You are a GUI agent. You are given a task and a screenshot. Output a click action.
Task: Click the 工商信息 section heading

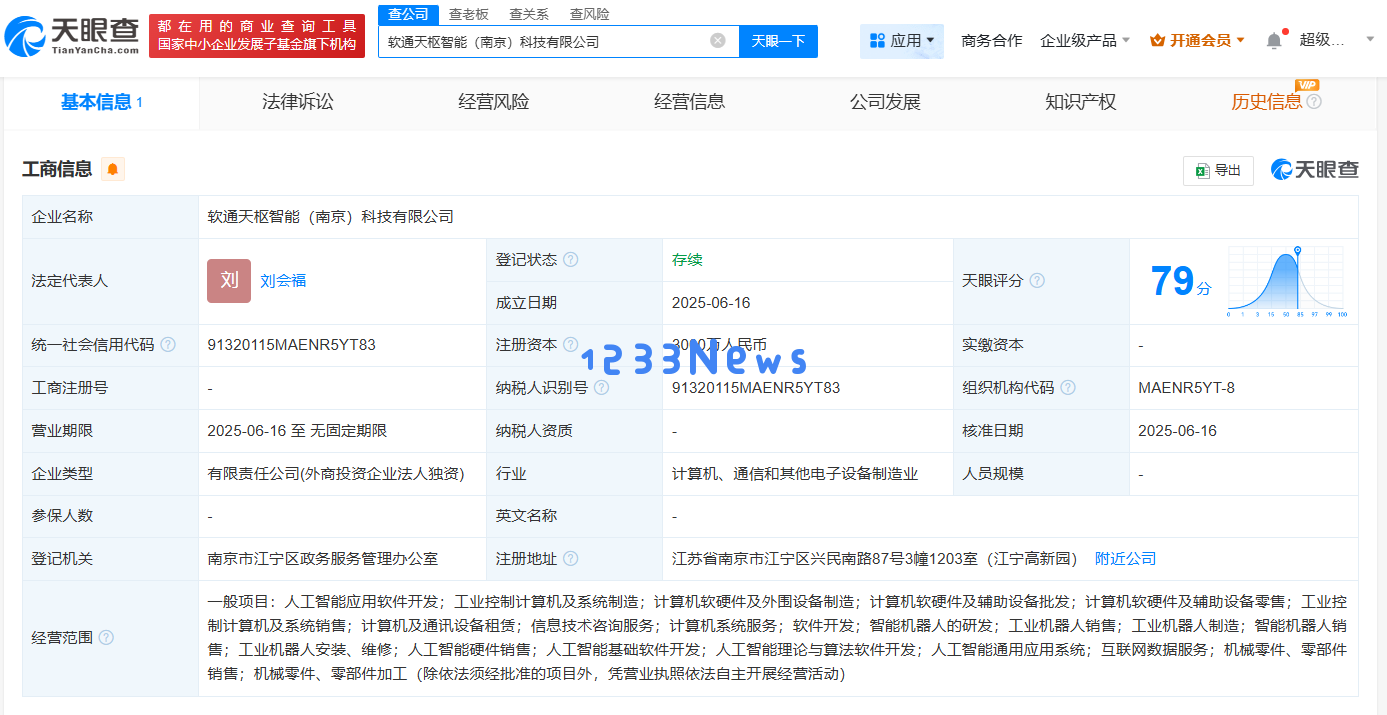(x=57, y=169)
